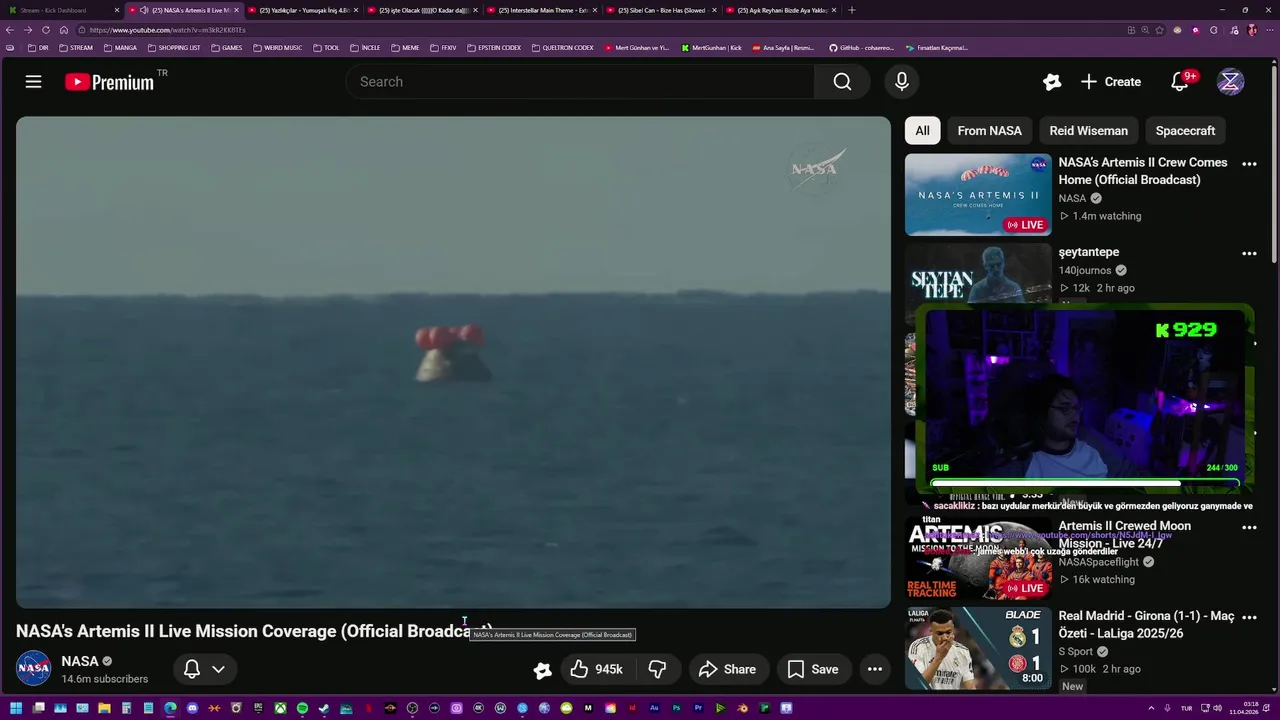The height and width of the screenshot is (720, 1280).
Task: Select the From NASA filter chip
Action: click(989, 131)
